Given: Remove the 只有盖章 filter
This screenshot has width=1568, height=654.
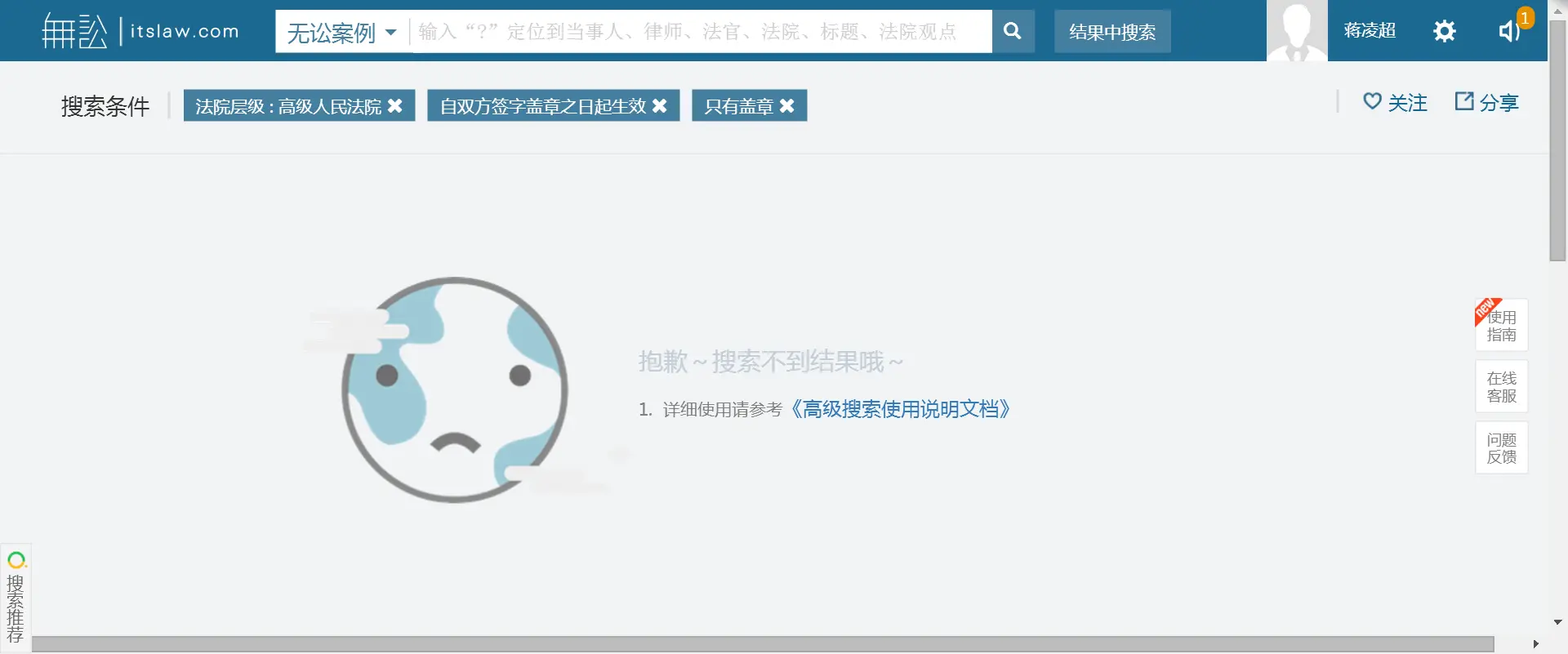Looking at the screenshot, I should coord(787,106).
